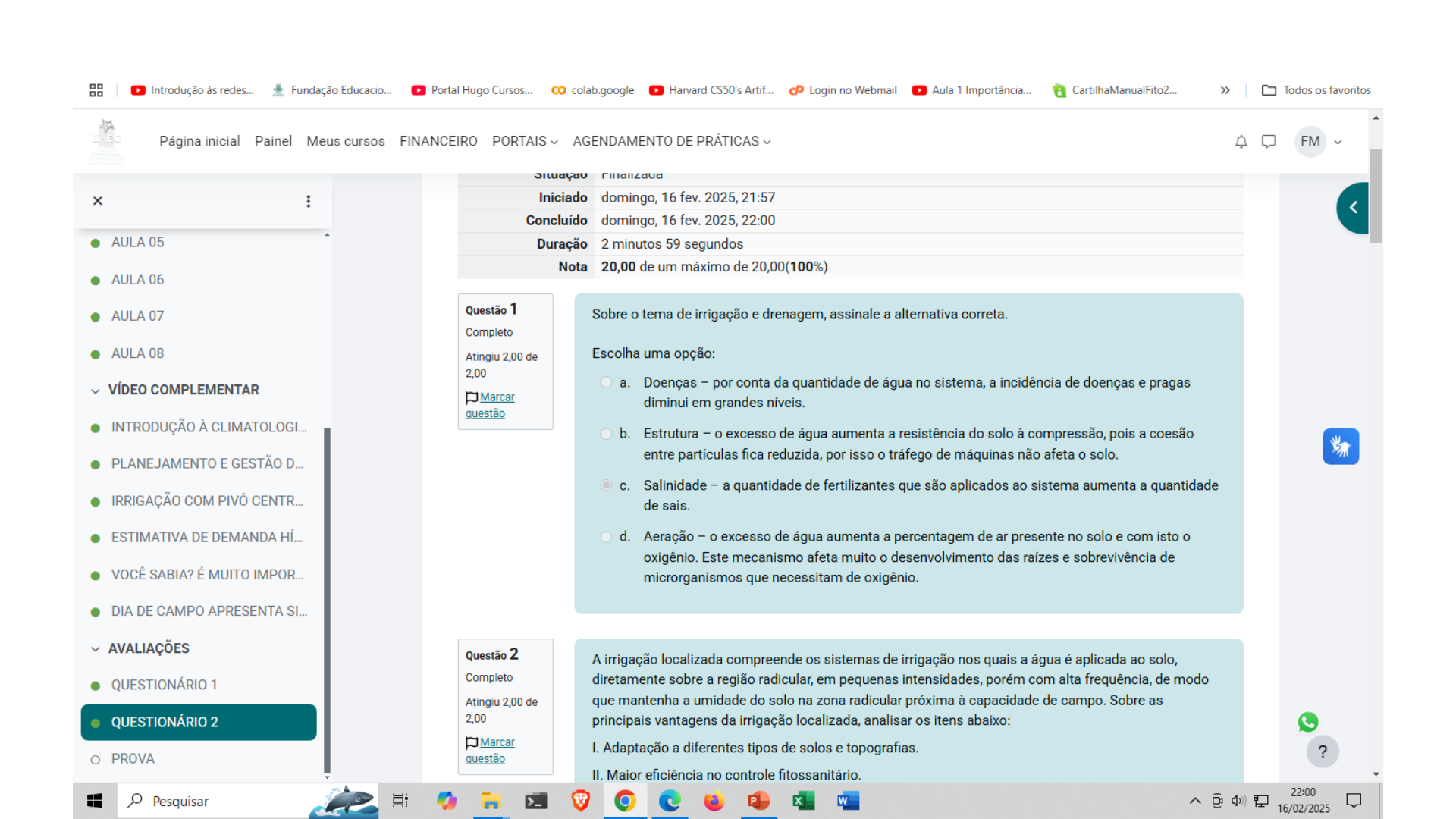
Task: Select option a radio button Doenças
Action: [x=606, y=383]
